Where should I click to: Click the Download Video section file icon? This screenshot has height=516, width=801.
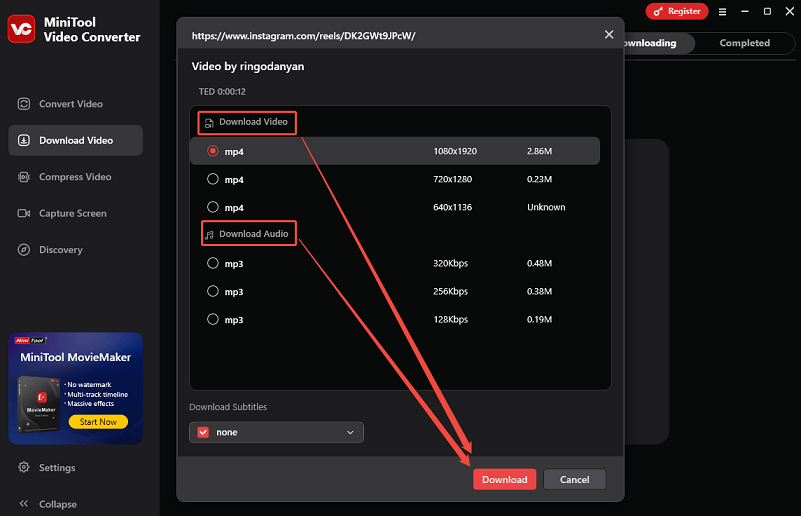coord(209,123)
